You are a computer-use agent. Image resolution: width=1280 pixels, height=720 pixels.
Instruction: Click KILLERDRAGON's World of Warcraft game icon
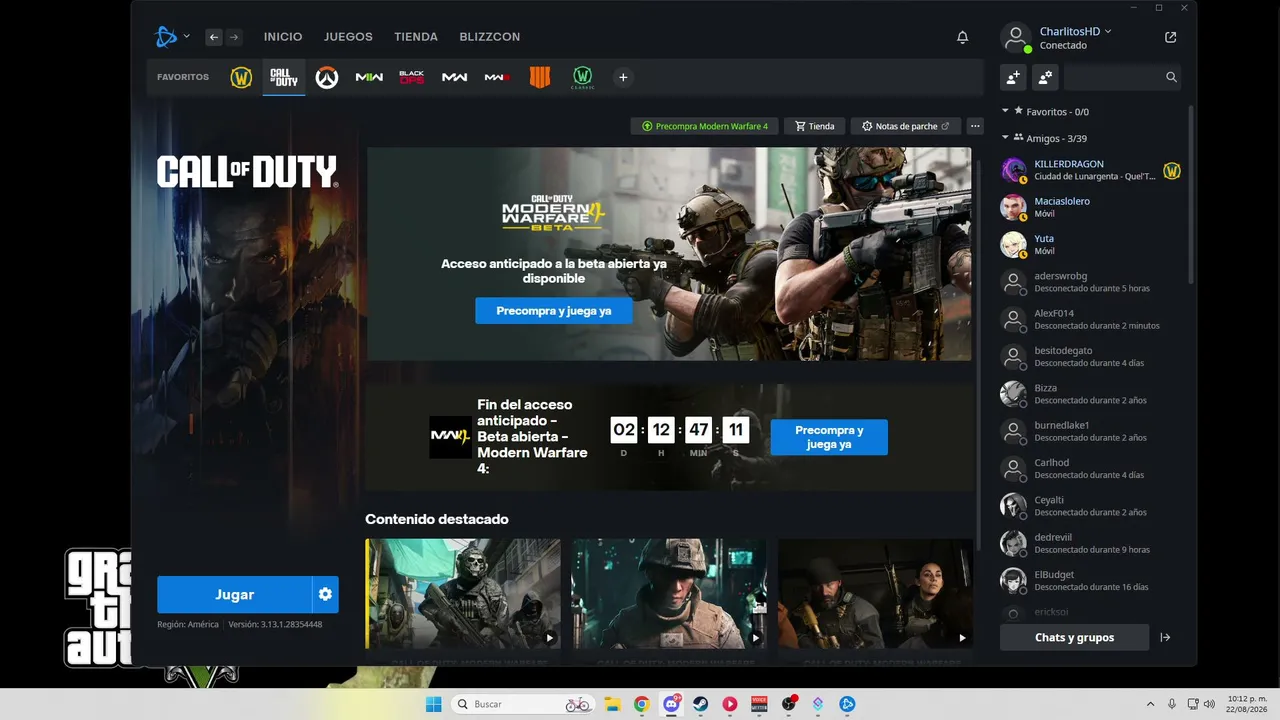coord(1172,170)
